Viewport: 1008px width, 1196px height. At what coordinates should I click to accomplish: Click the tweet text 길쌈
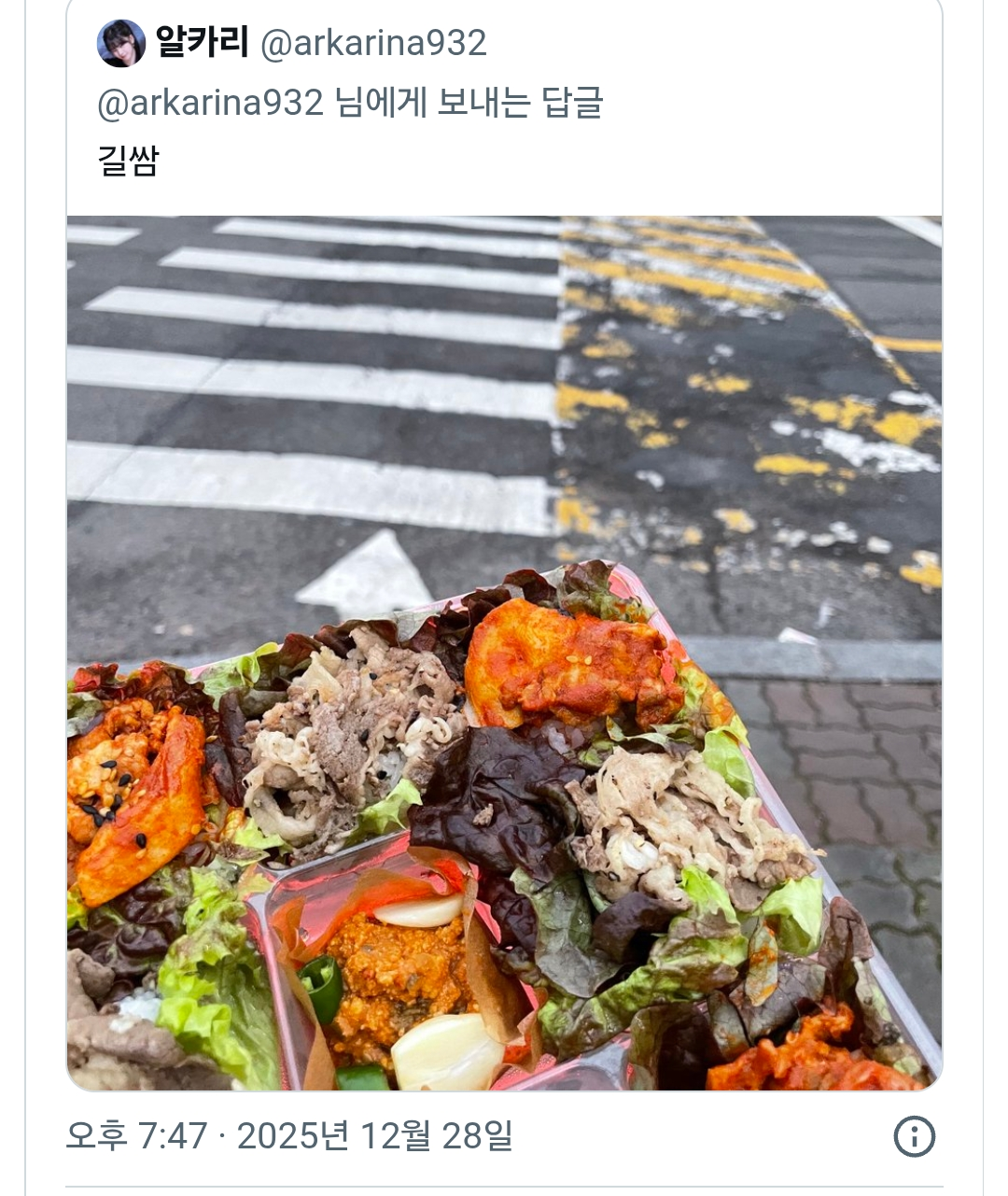(x=128, y=161)
